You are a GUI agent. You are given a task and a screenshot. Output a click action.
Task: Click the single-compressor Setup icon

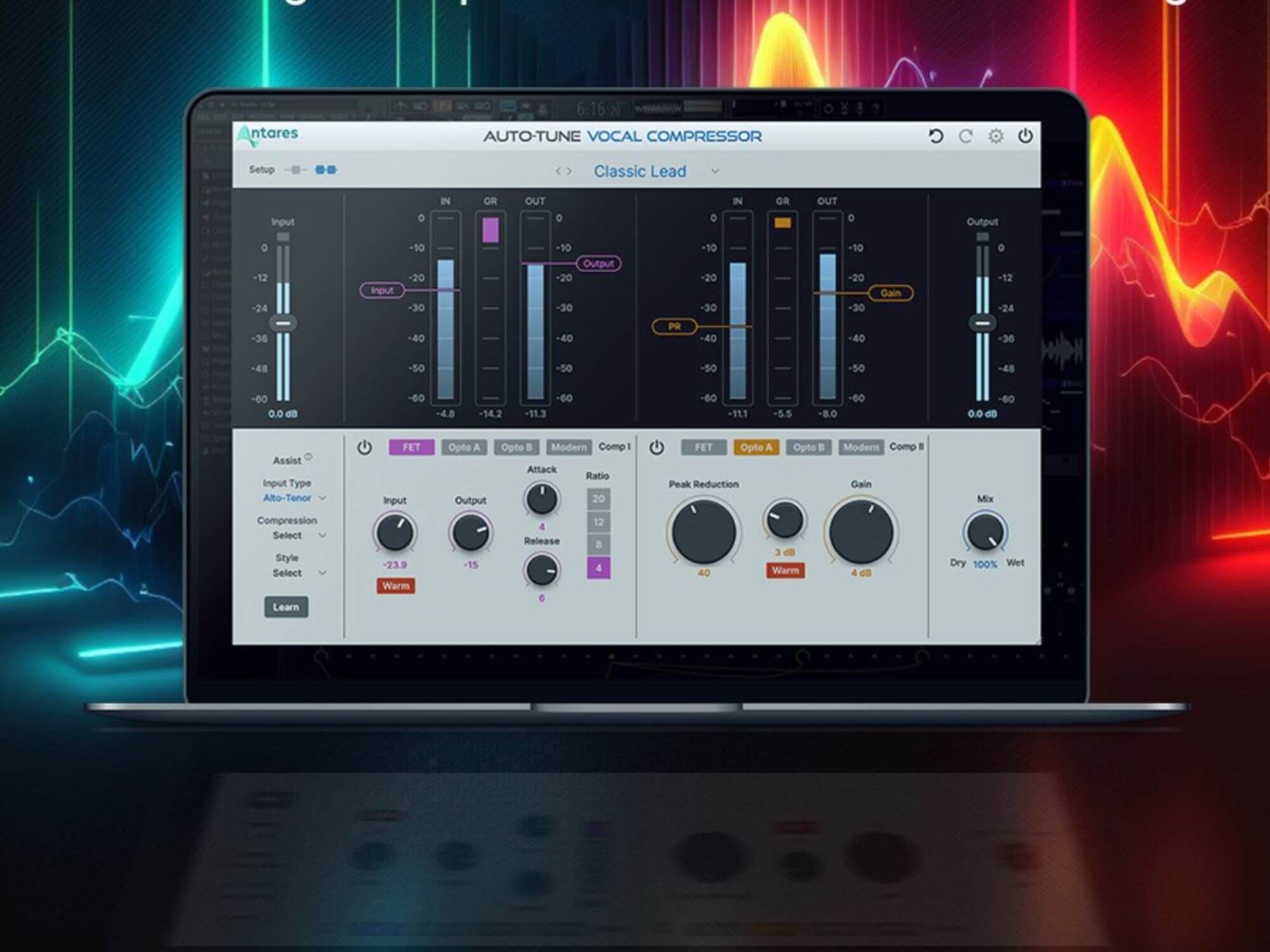pyautogui.click(x=294, y=169)
